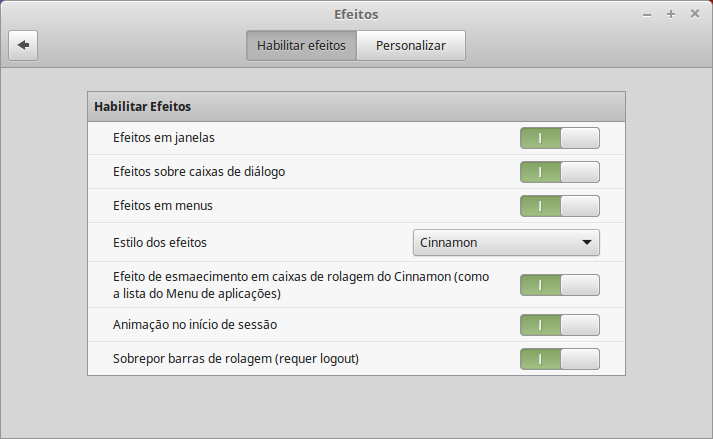Maximize the Efeitos window
The image size is (713, 439).
pos(670,14)
